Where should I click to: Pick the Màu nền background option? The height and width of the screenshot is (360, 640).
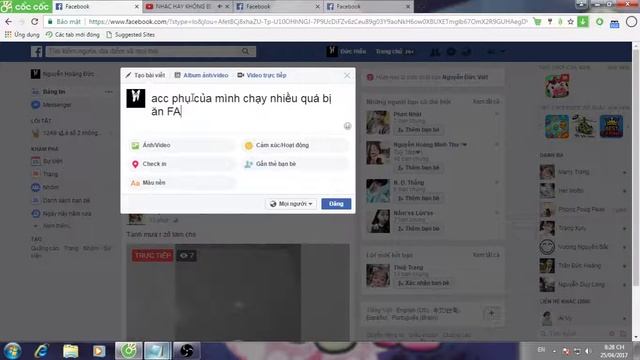[182, 183]
